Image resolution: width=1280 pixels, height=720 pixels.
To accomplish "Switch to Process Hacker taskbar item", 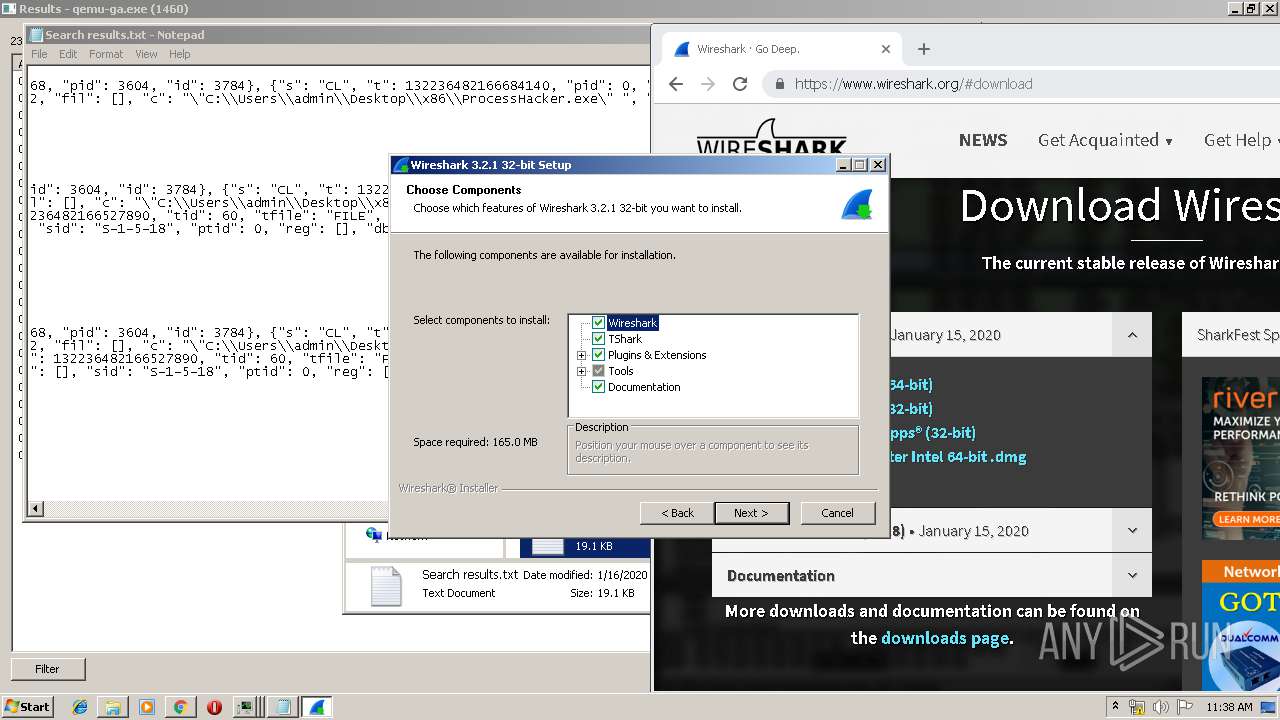I will point(246,707).
